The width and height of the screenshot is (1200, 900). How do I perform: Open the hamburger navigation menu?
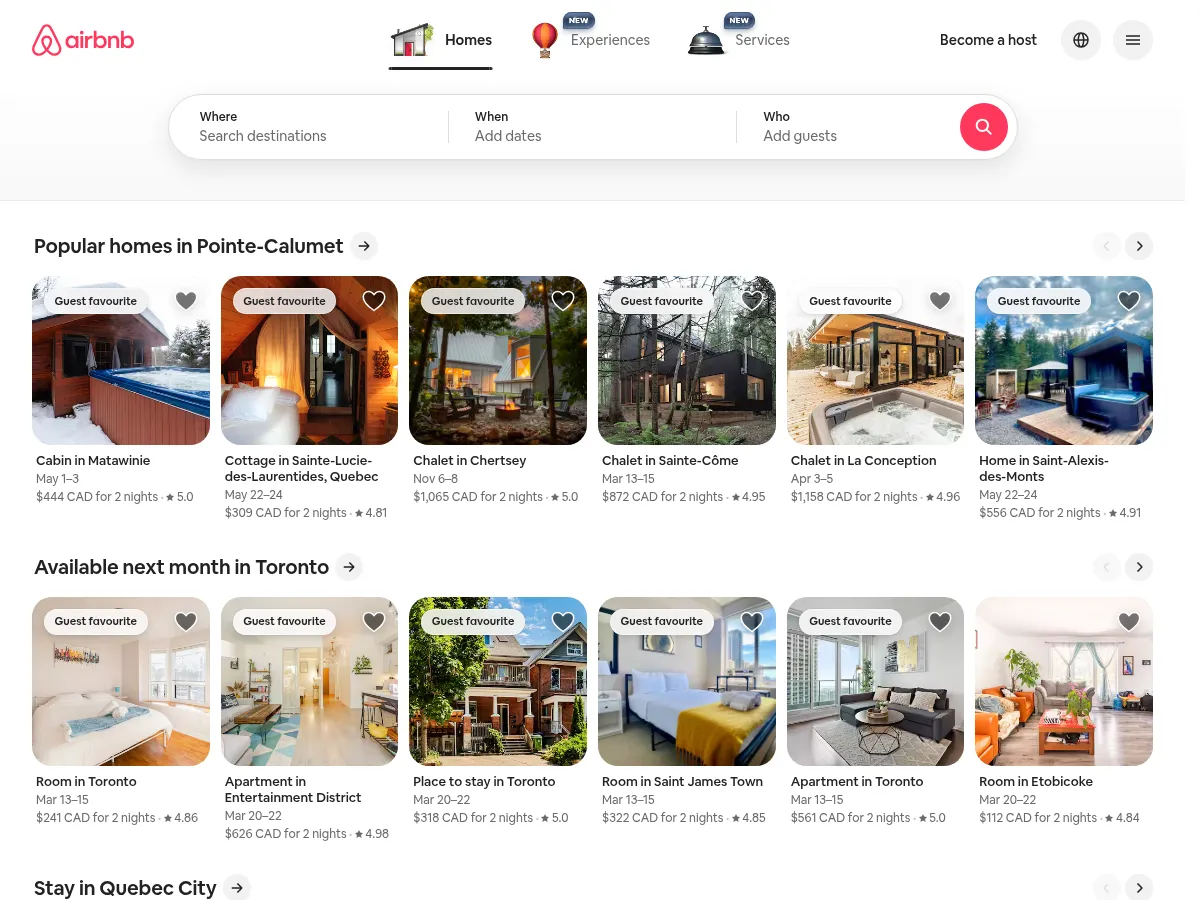[x=1133, y=40]
